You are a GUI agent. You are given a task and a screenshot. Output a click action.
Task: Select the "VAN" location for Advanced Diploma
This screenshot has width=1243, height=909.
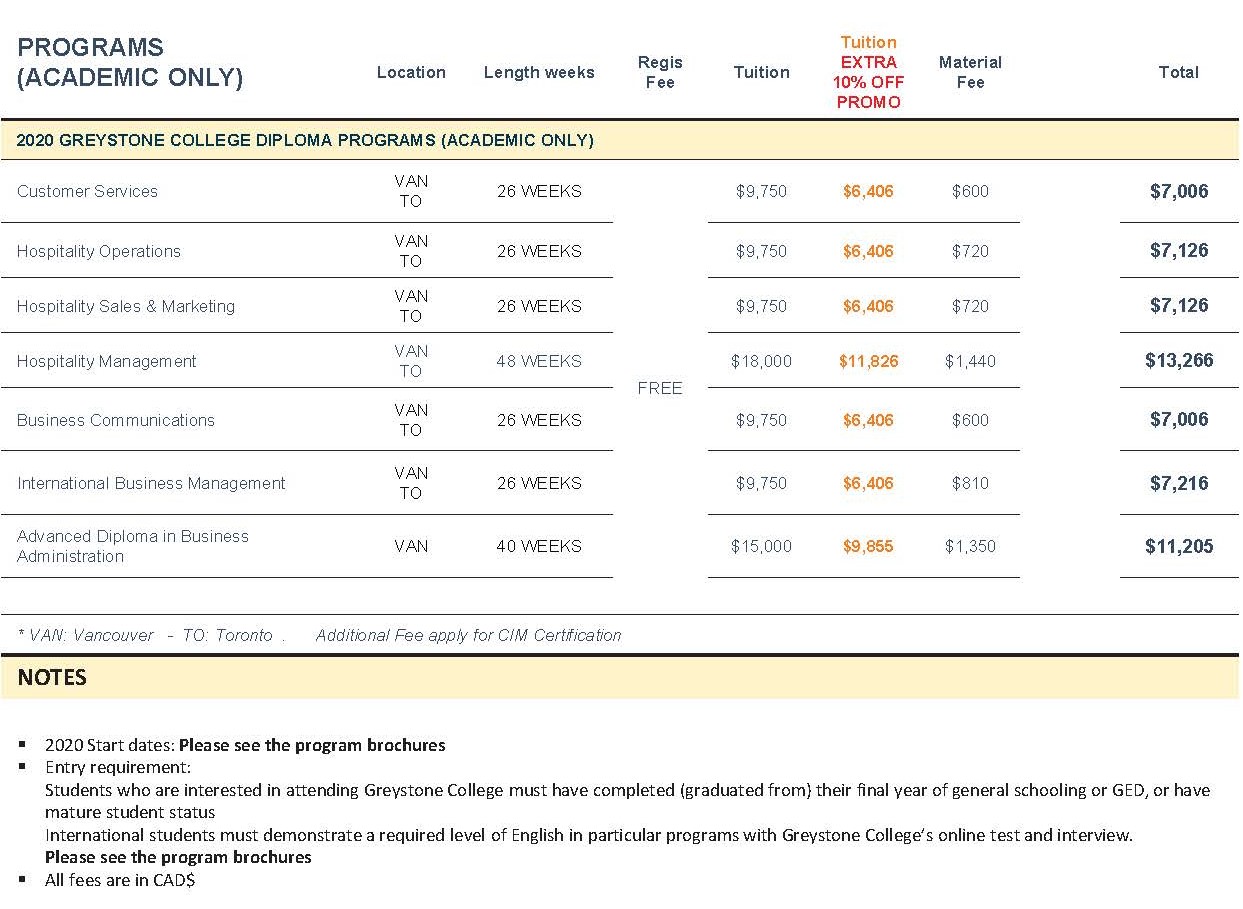(x=411, y=546)
